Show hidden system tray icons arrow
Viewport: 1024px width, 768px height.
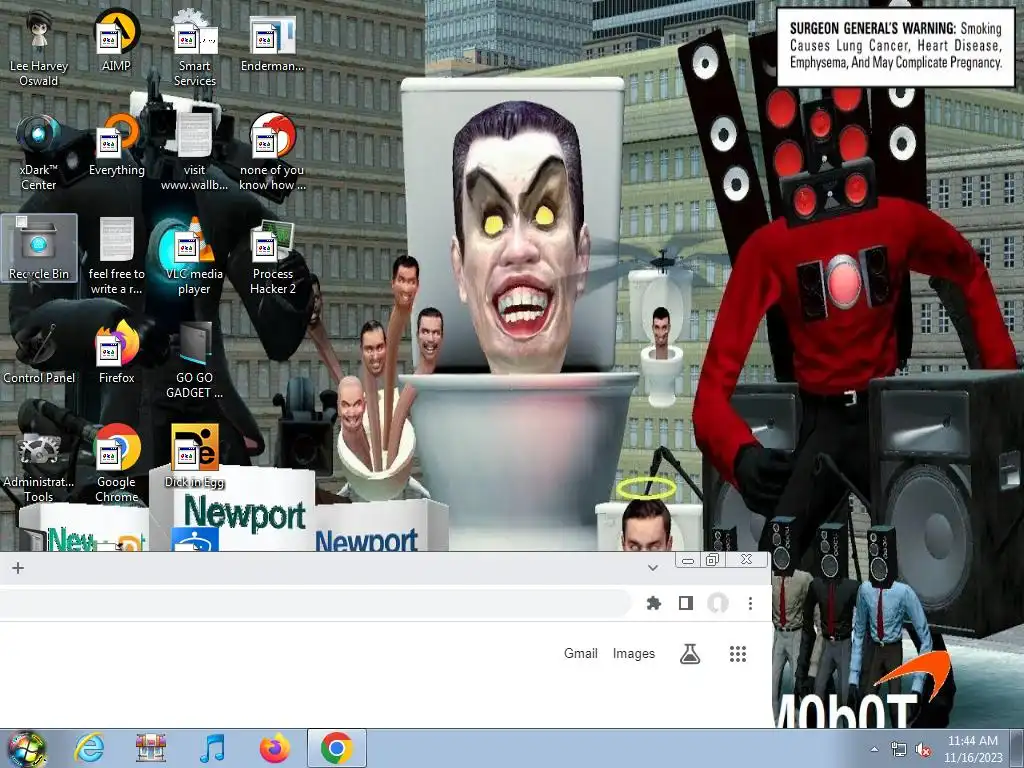point(874,749)
